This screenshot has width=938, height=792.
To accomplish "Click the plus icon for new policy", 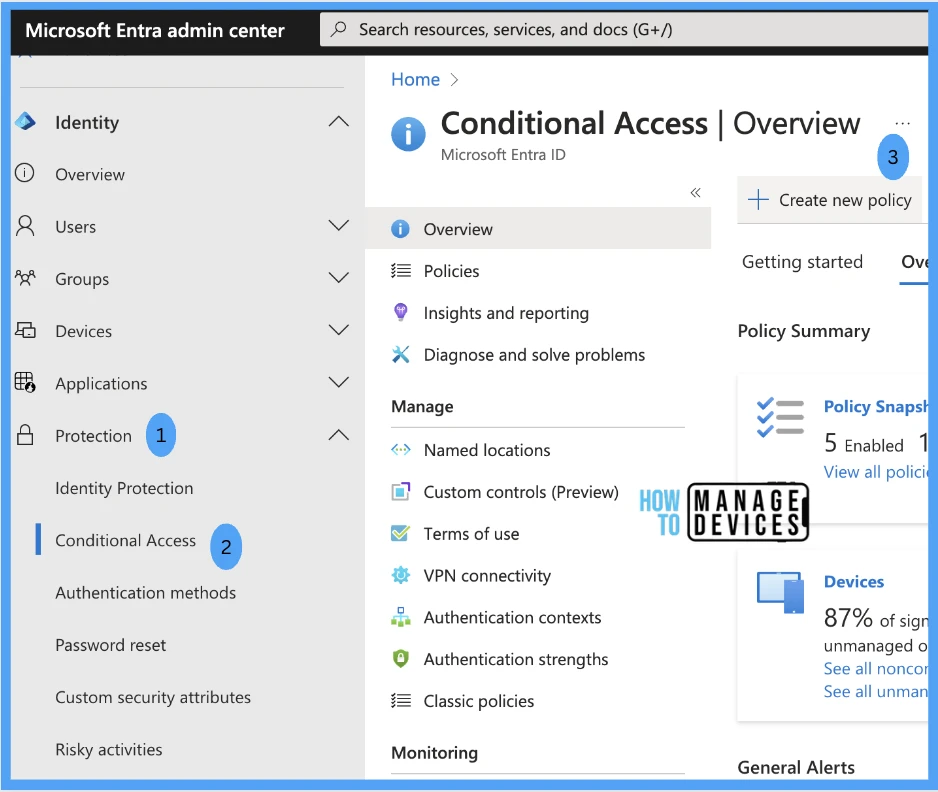I will 758,199.
